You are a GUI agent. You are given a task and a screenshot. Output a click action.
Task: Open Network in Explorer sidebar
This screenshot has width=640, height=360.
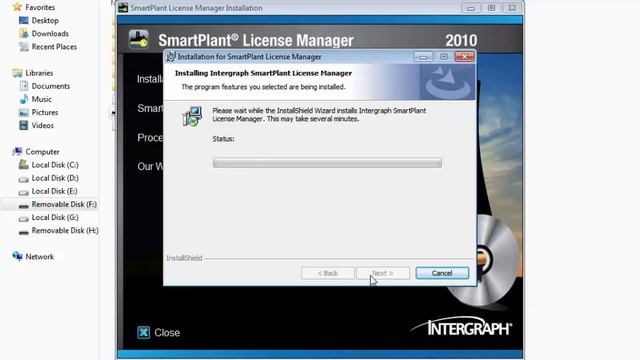coord(40,257)
